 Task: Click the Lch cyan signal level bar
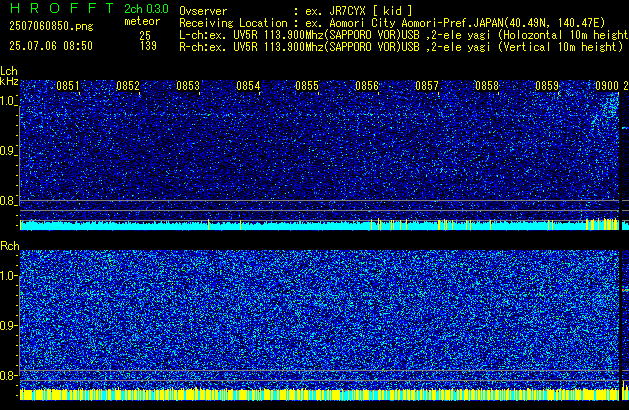pyautogui.click(x=319, y=225)
